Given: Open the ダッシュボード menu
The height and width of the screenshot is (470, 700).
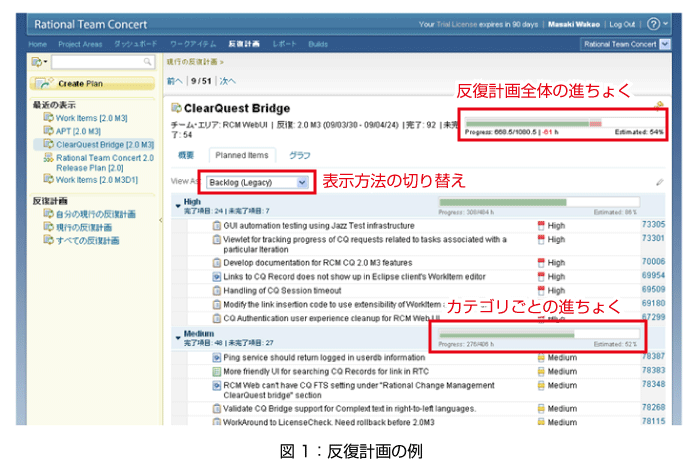Looking at the screenshot, I should pos(136,44).
